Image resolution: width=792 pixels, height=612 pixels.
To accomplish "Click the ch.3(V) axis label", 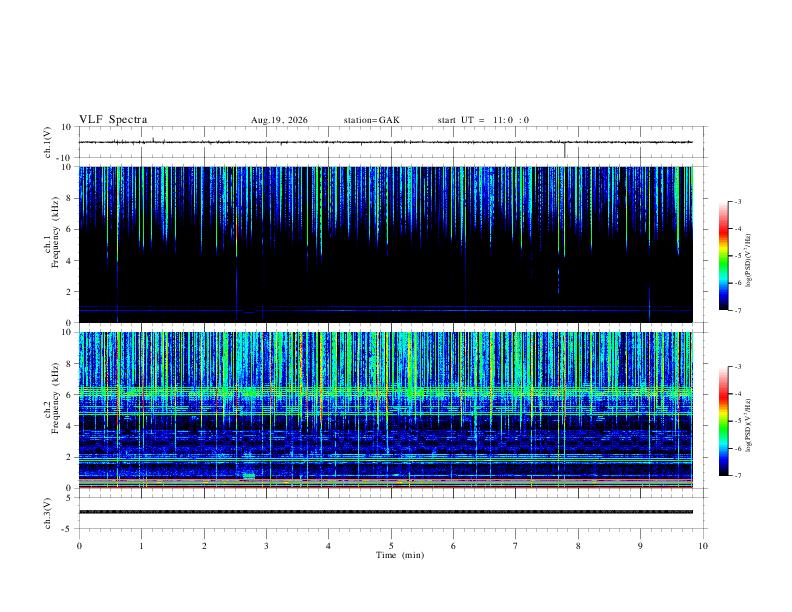I will 48,513.
